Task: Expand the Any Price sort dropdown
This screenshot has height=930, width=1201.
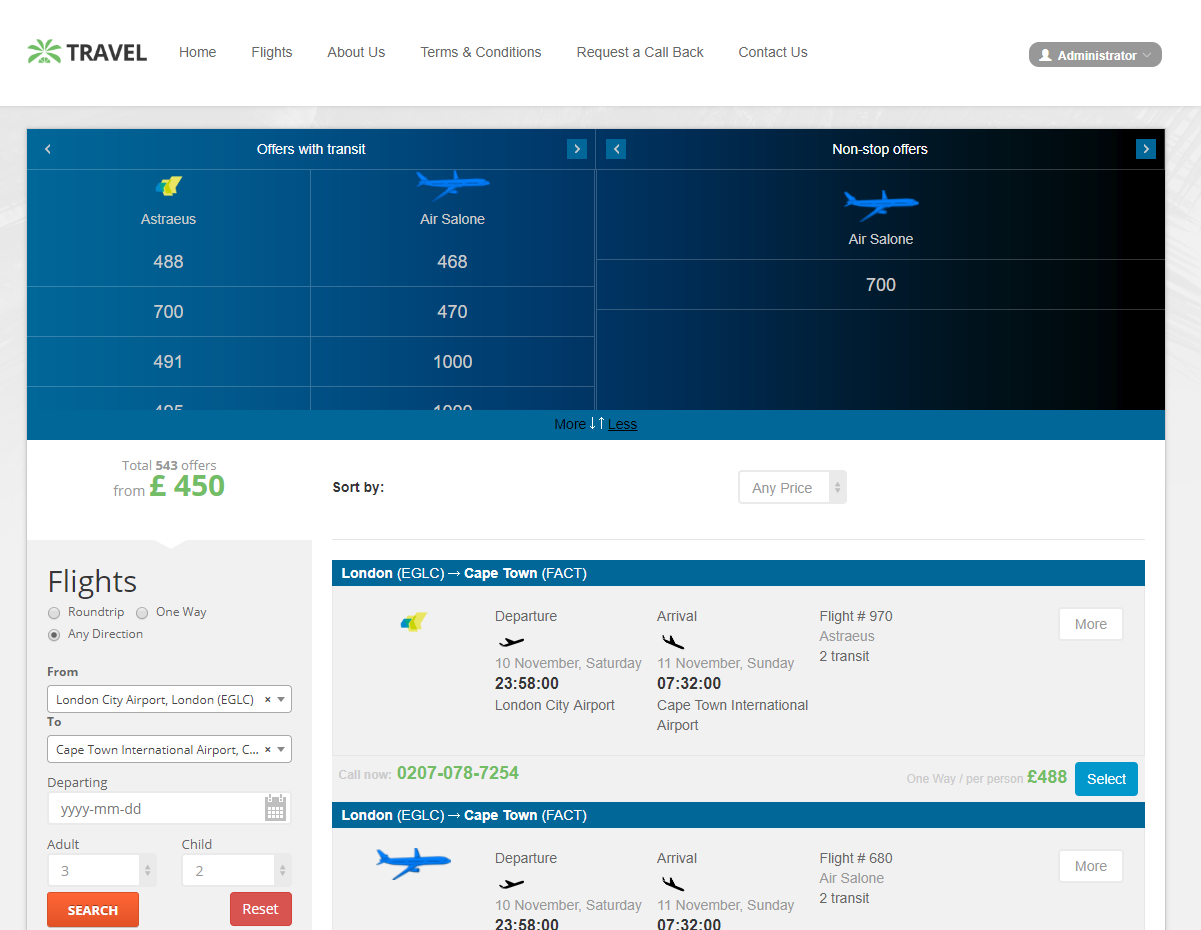Action: pyautogui.click(x=792, y=488)
